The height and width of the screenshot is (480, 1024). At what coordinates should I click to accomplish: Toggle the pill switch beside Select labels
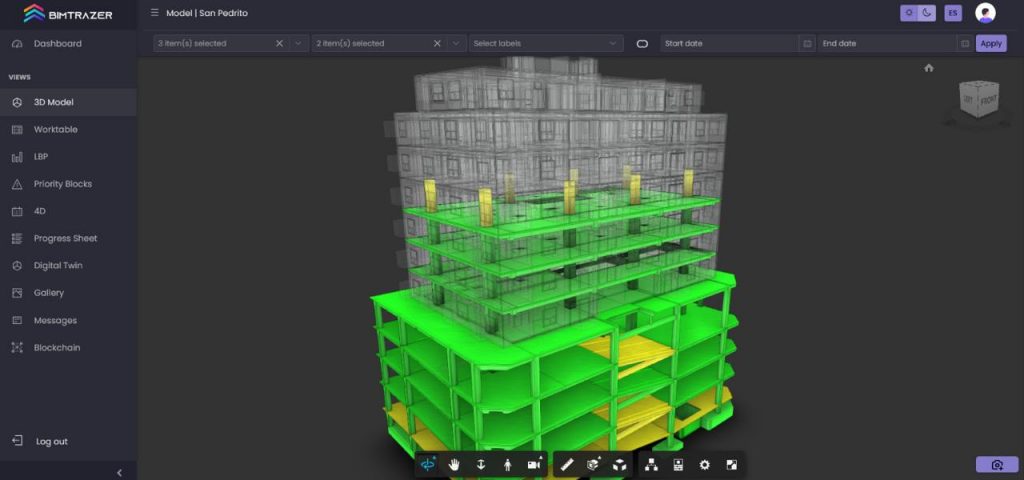point(642,44)
